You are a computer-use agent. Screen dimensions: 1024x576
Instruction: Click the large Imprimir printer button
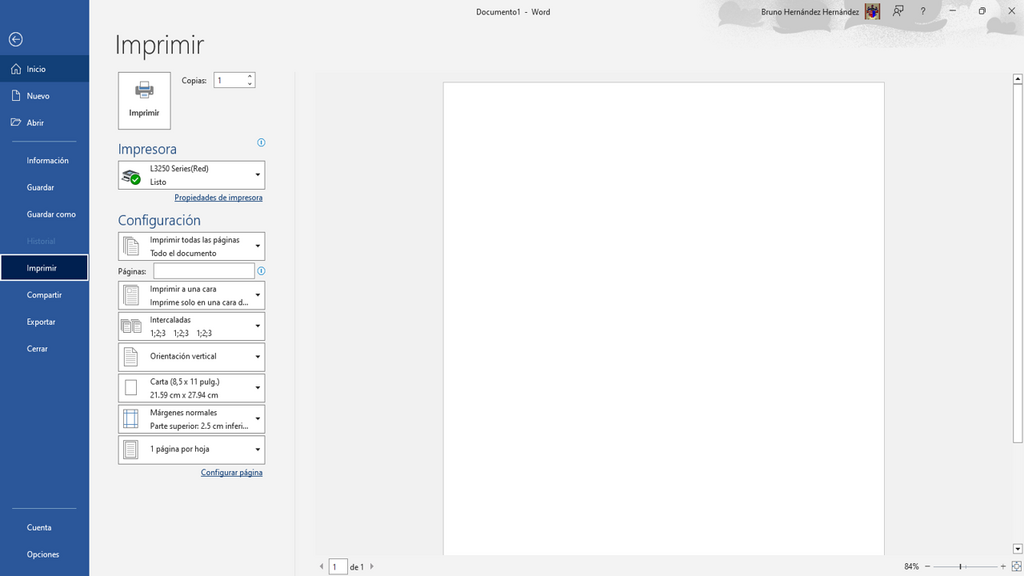[144, 101]
